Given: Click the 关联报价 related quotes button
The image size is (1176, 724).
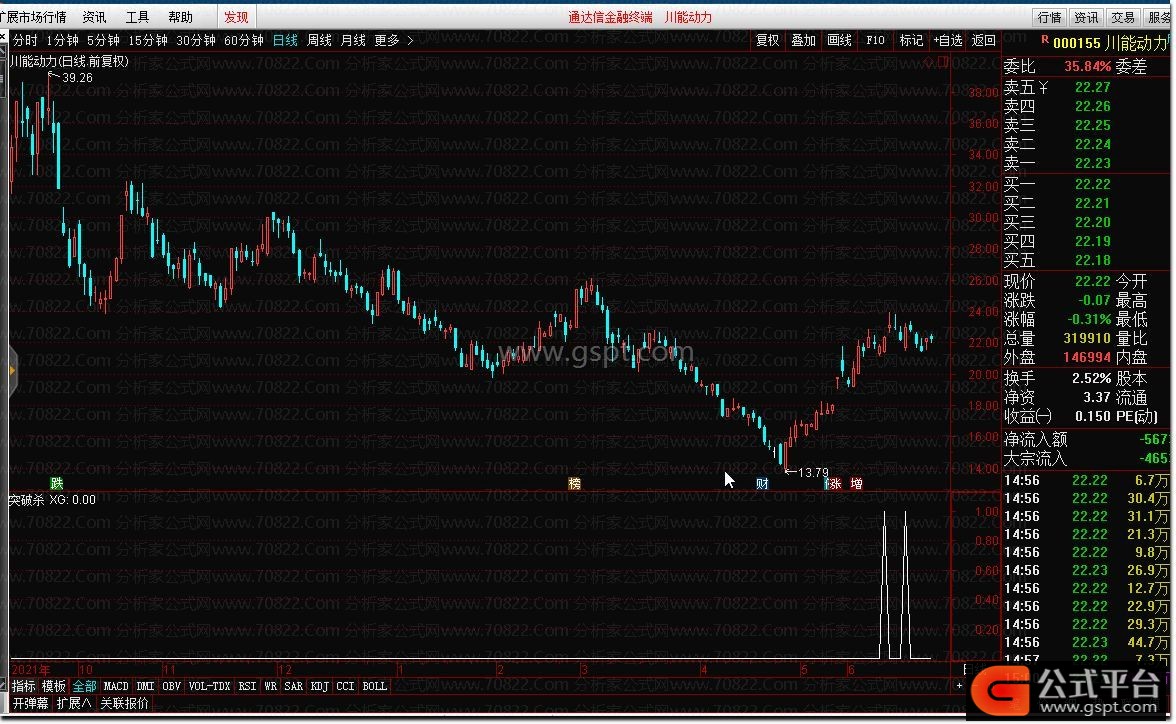Looking at the screenshot, I should (124, 704).
